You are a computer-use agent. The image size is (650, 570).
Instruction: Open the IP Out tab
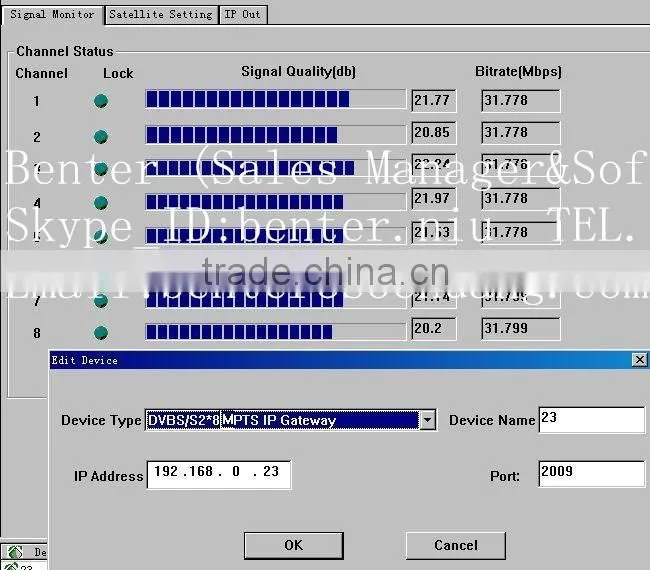coord(243,15)
